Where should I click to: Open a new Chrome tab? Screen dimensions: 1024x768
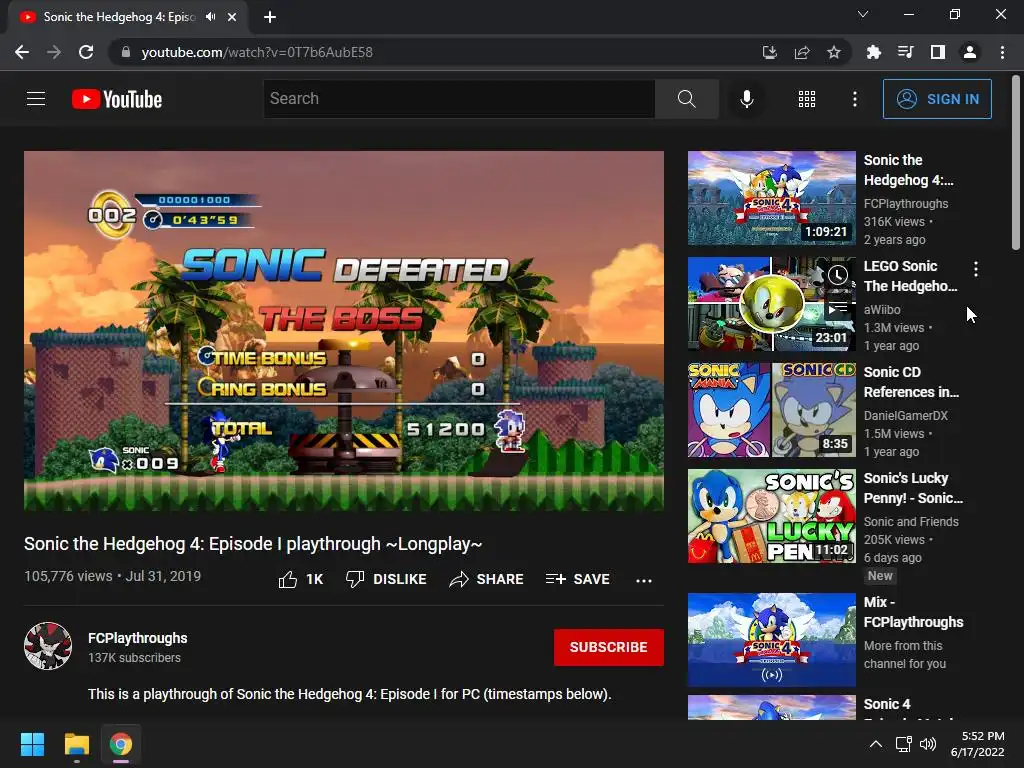click(x=270, y=17)
